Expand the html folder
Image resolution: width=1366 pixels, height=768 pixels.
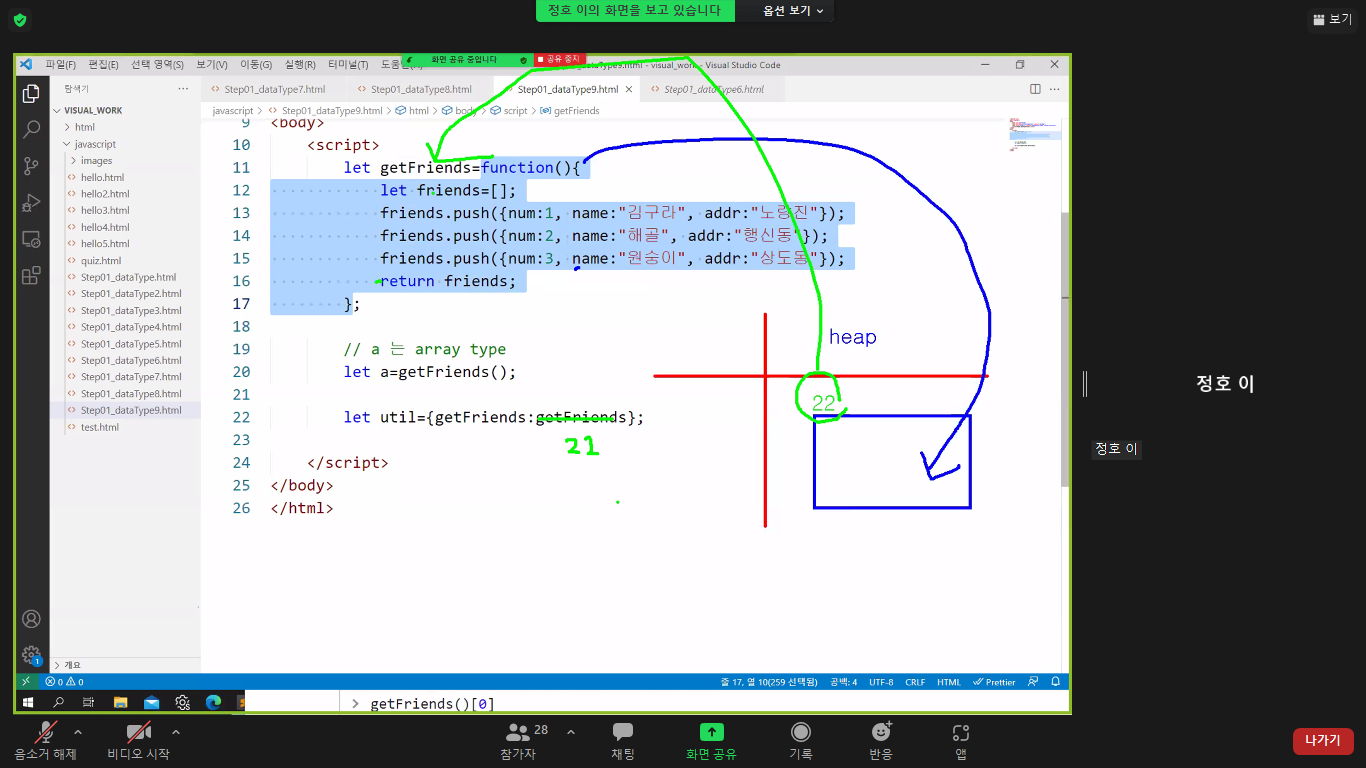click(x=84, y=127)
